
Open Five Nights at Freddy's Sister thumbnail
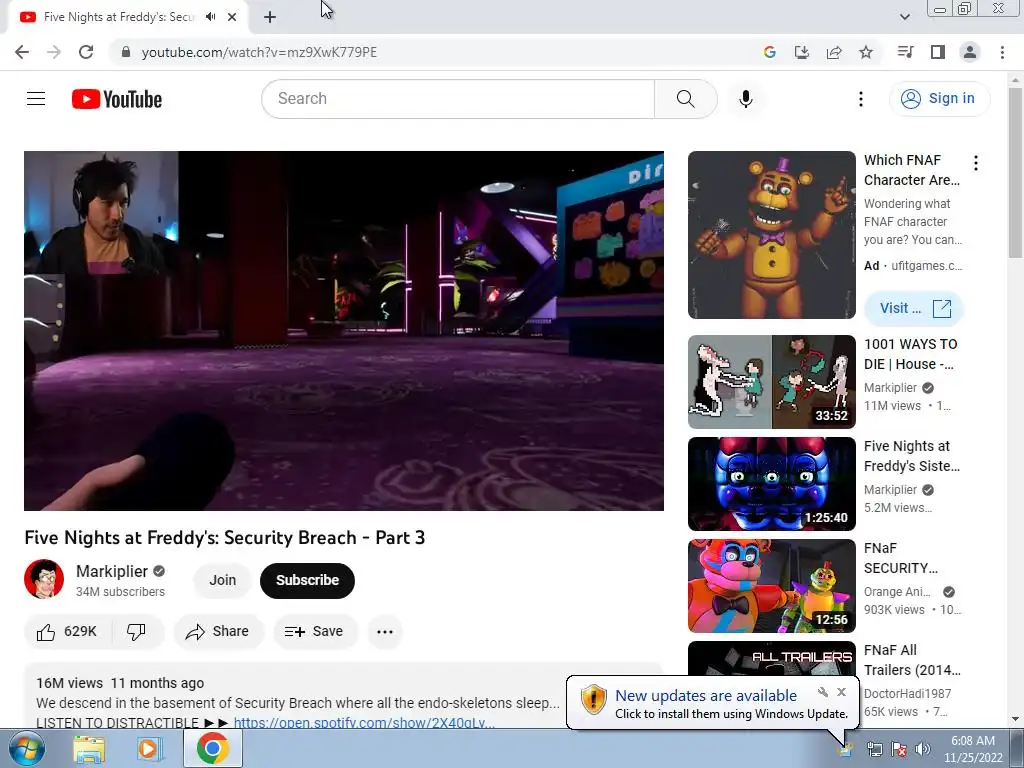771,484
